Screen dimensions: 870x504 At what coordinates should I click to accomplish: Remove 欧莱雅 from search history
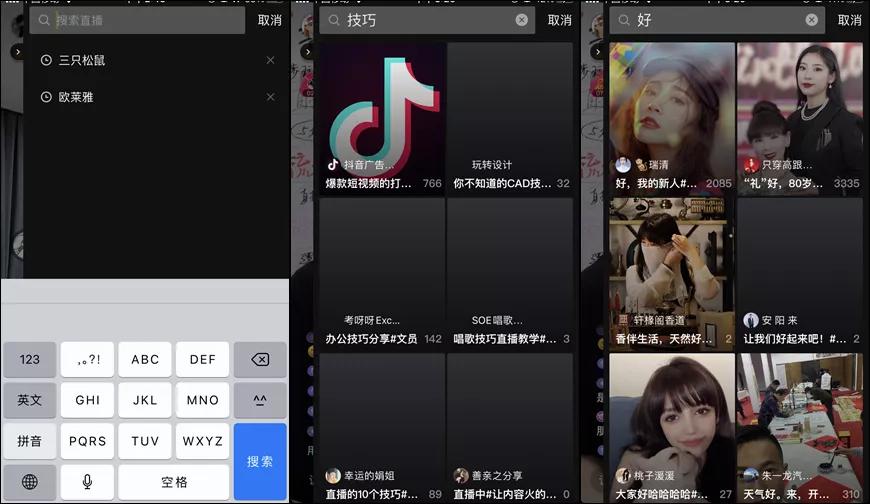[x=270, y=97]
